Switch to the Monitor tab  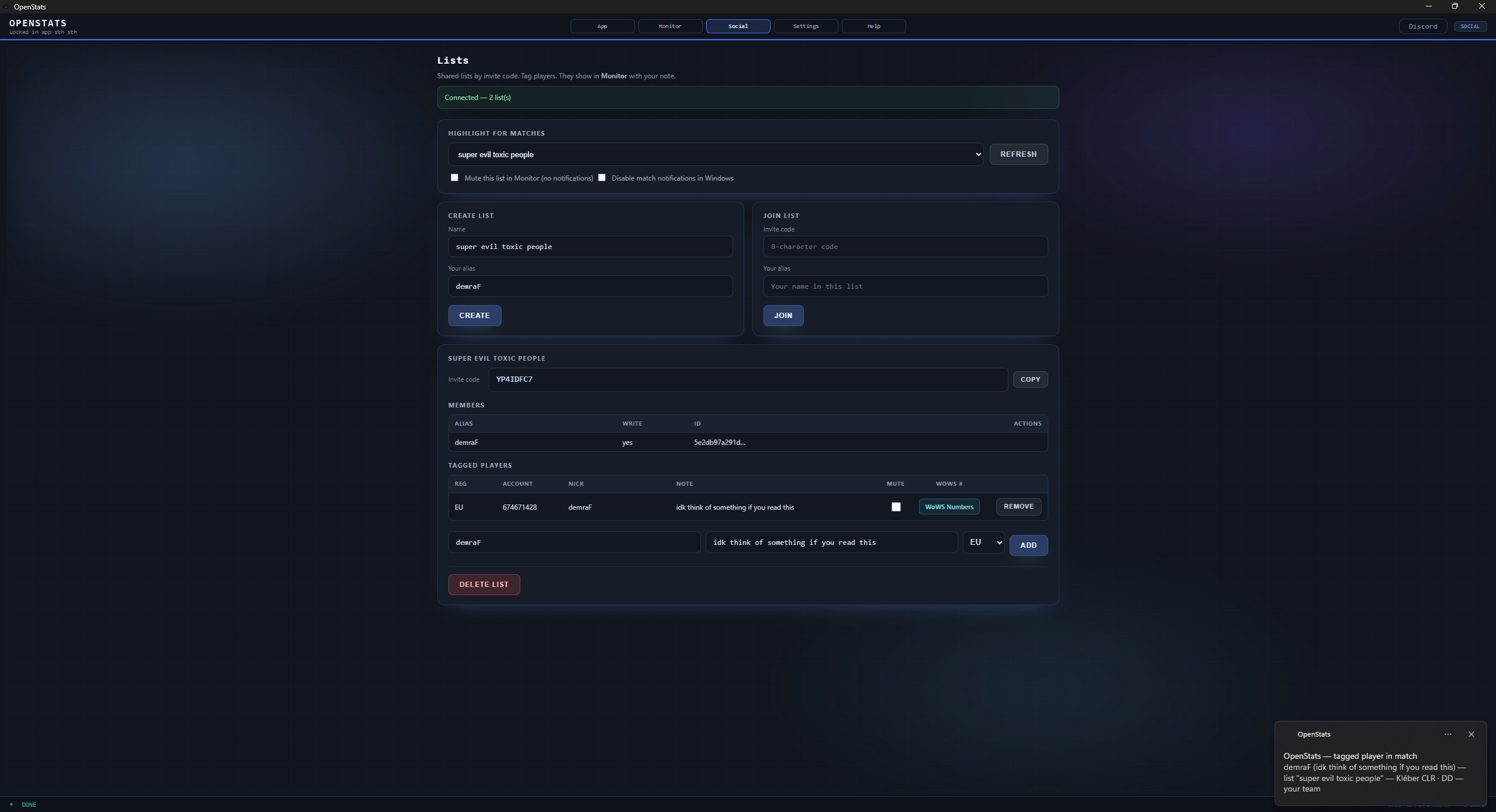click(x=670, y=26)
